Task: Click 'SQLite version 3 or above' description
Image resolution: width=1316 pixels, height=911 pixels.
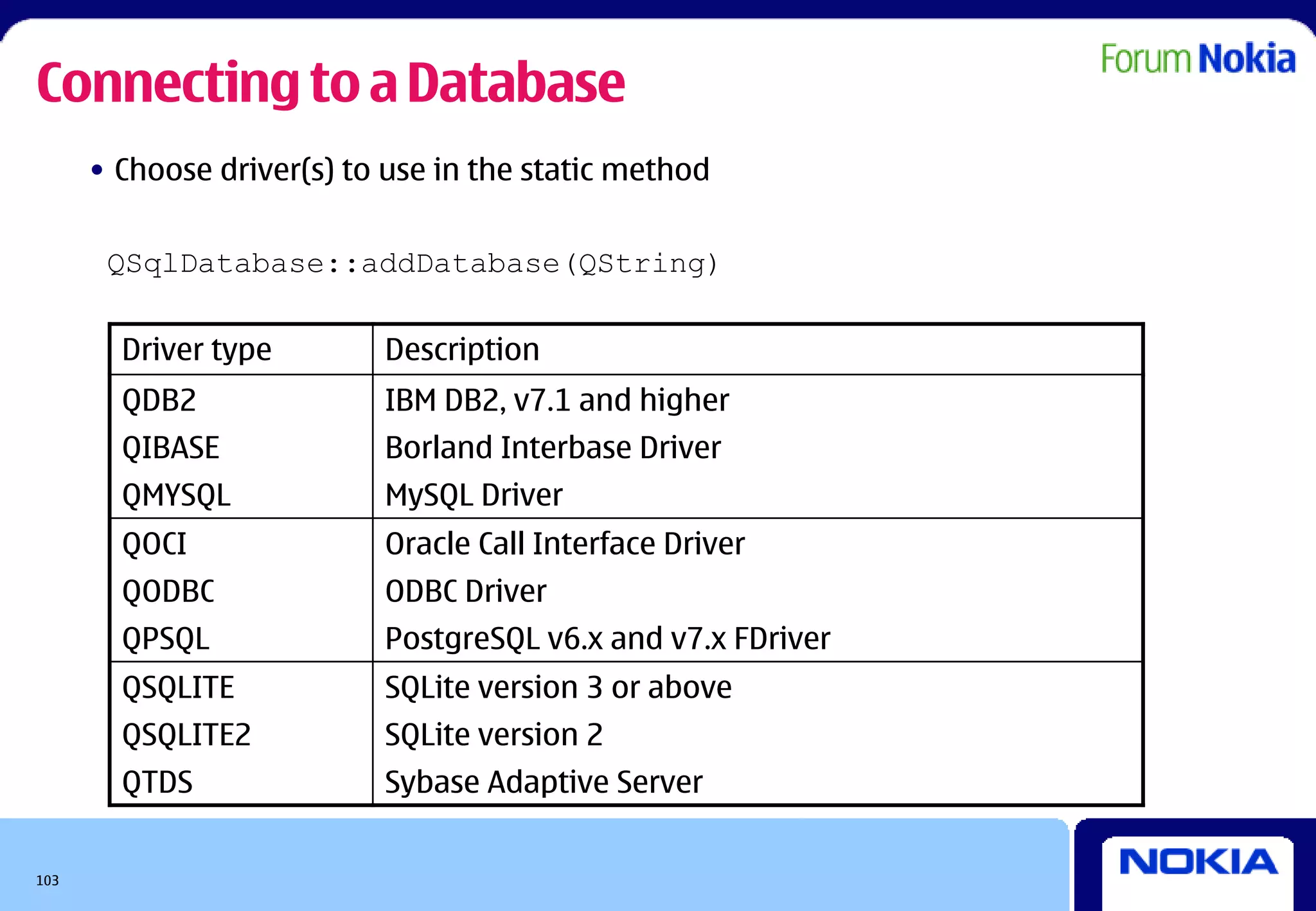Action: click(x=558, y=687)
